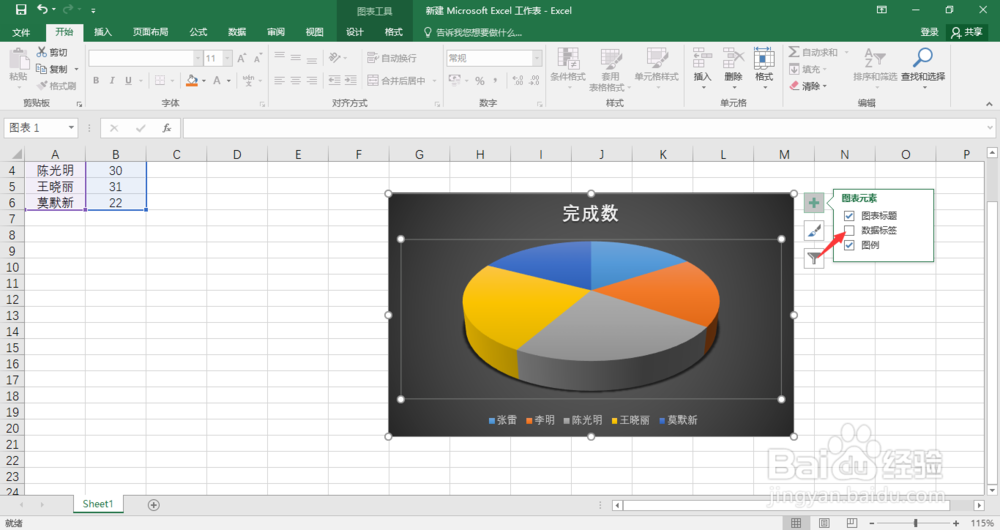
Task: Click the Wrap Text icon
Action: click(x=373, y=58)
